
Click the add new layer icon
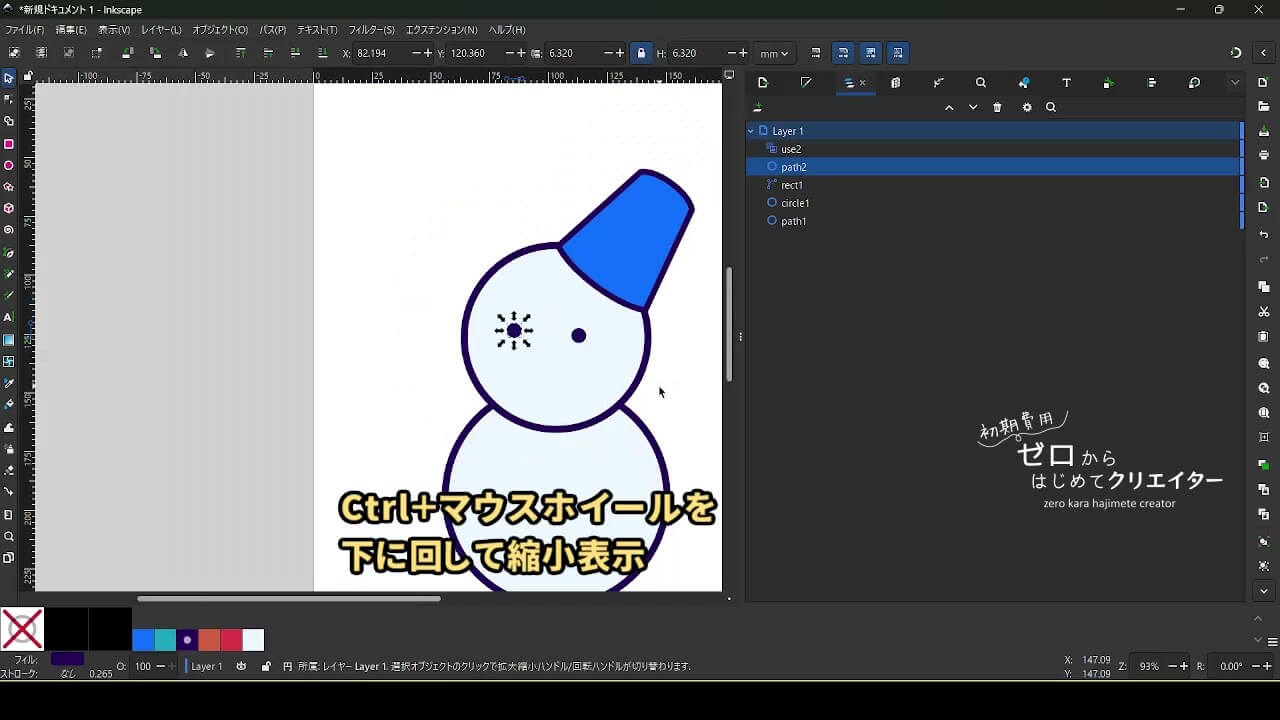click(x=758, y=108)
